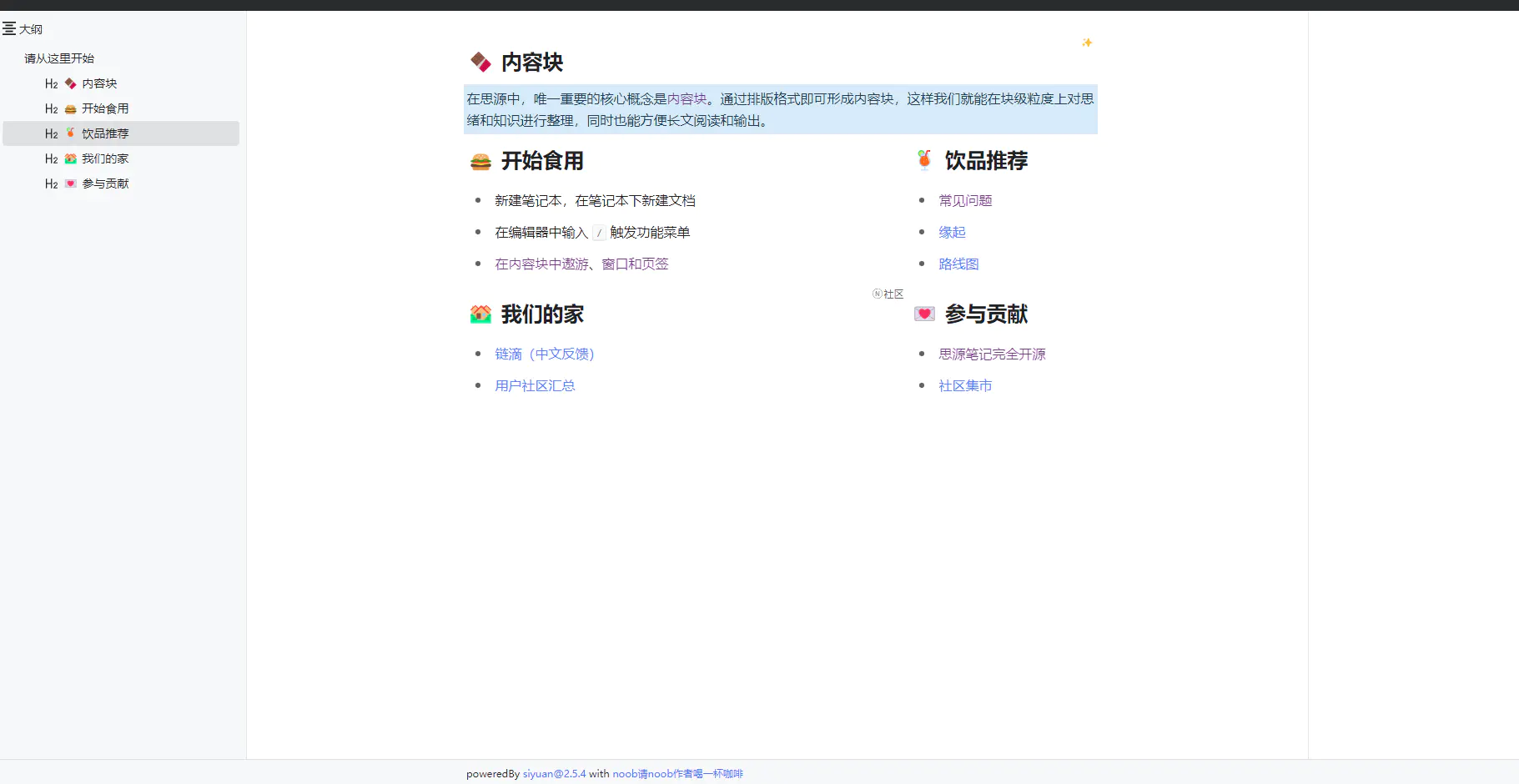Open the 链滴（中文反馈）link
This screenshot has width=1519, height=784.
click(x=544, y=354)
